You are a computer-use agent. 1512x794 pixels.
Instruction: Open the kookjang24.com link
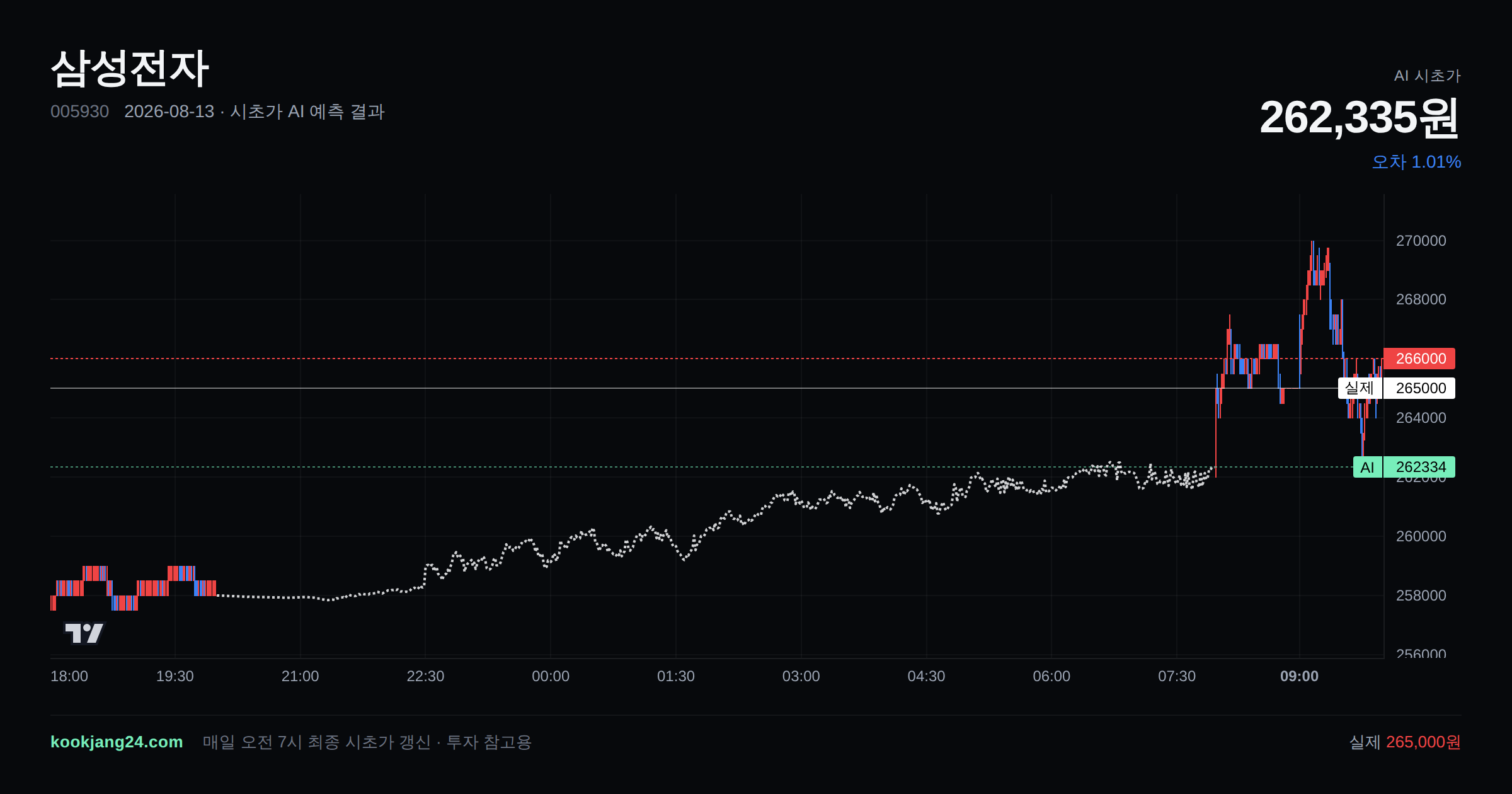[117, 742]
